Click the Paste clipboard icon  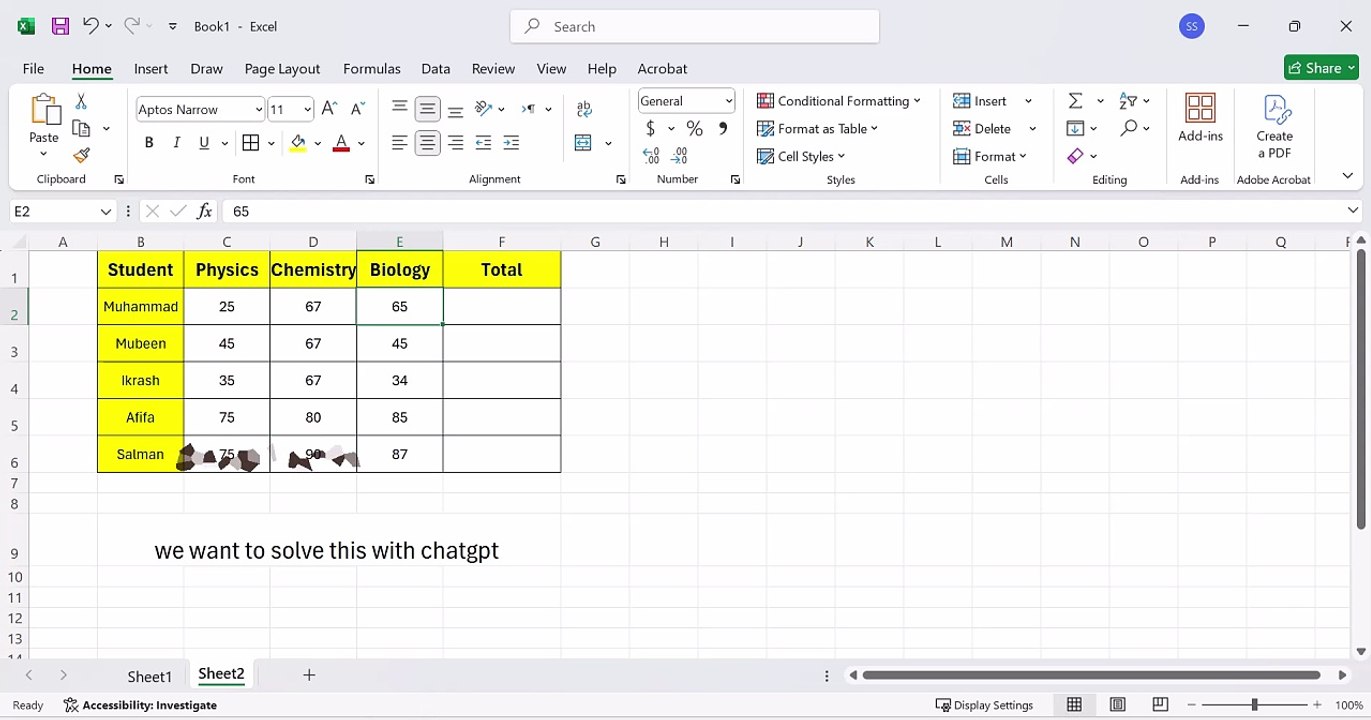click(x=44, y=109)
